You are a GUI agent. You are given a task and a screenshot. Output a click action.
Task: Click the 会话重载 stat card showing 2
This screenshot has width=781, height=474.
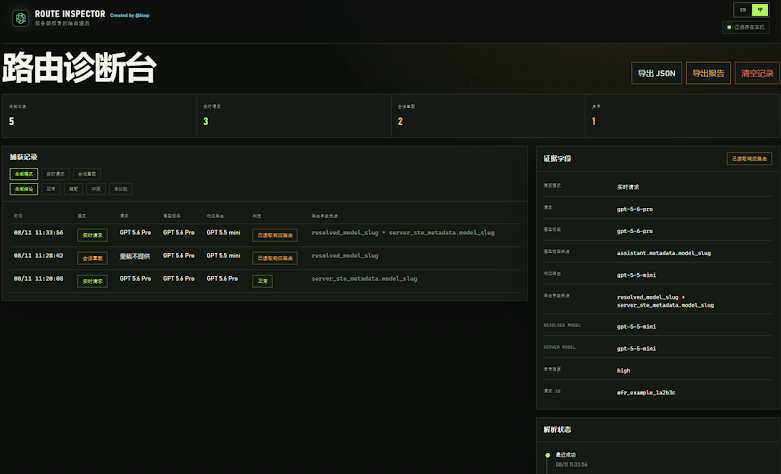click(488, 116)
